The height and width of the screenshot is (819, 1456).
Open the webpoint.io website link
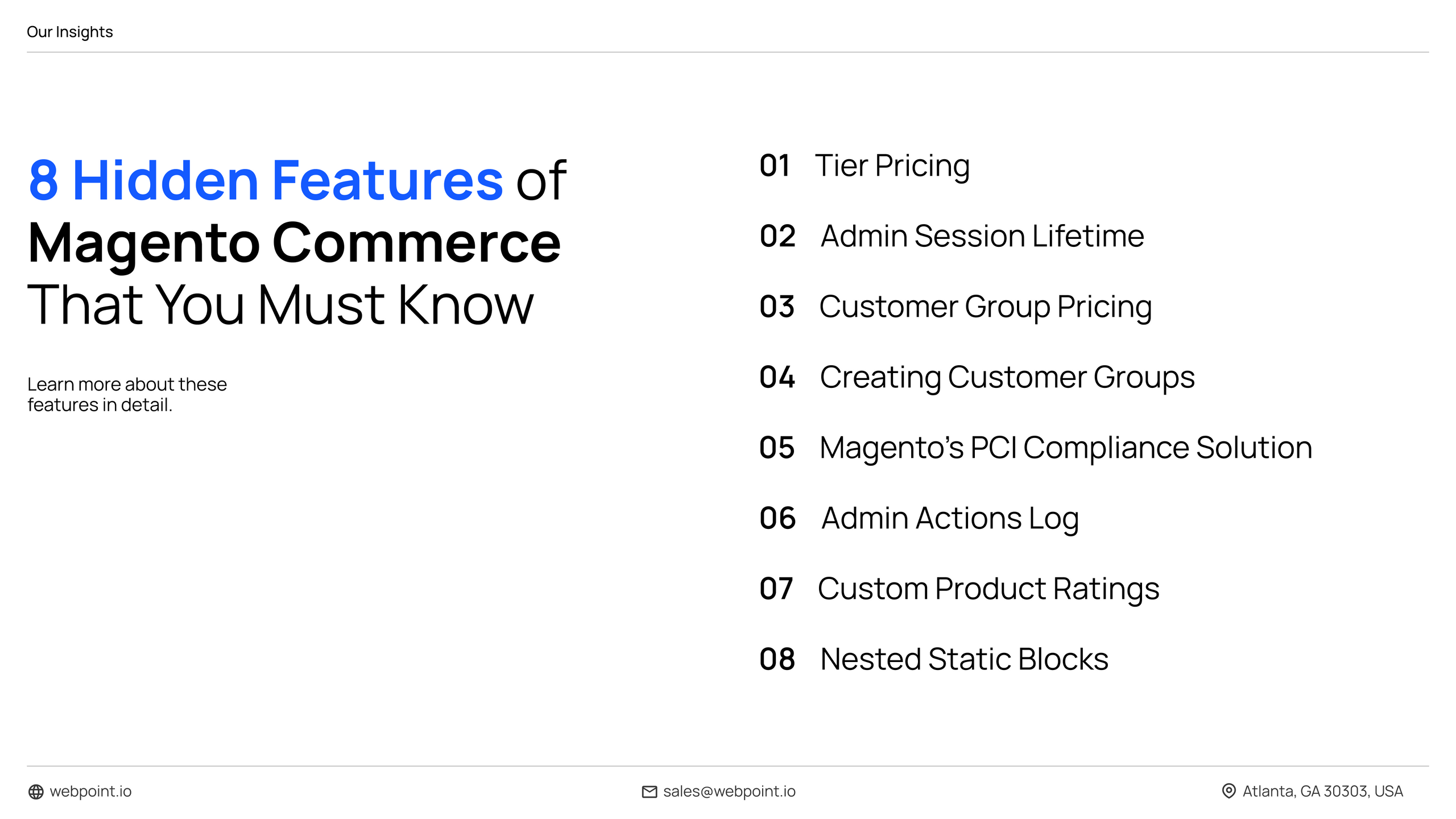pos(90,791)
